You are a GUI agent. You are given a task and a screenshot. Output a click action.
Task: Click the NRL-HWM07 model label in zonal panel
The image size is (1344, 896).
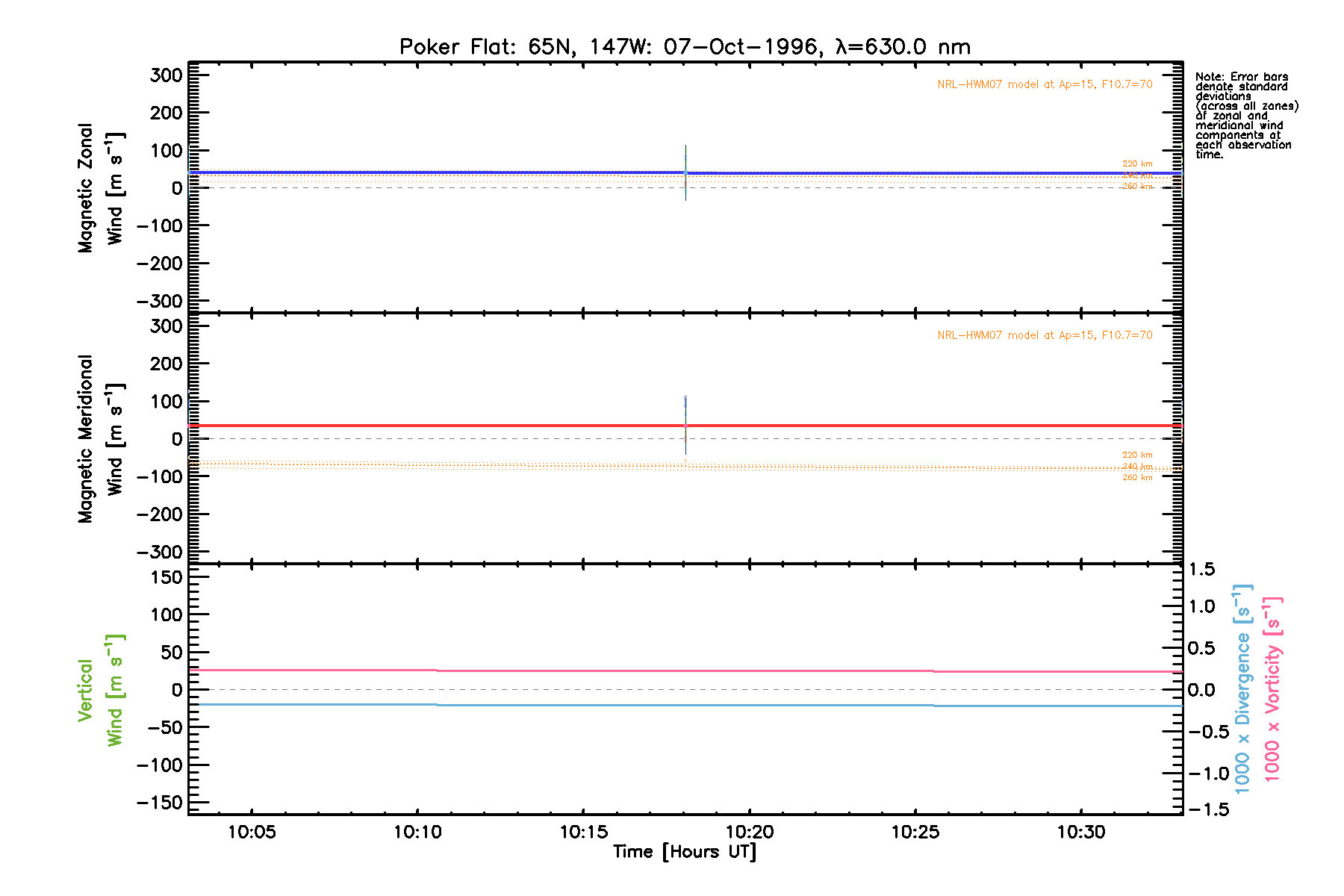[1045, 84]
